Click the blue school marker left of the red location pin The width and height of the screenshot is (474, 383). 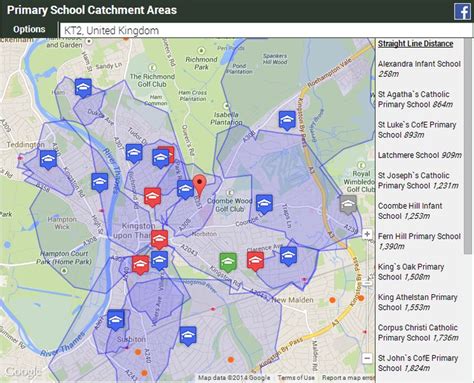pos(185,189)
